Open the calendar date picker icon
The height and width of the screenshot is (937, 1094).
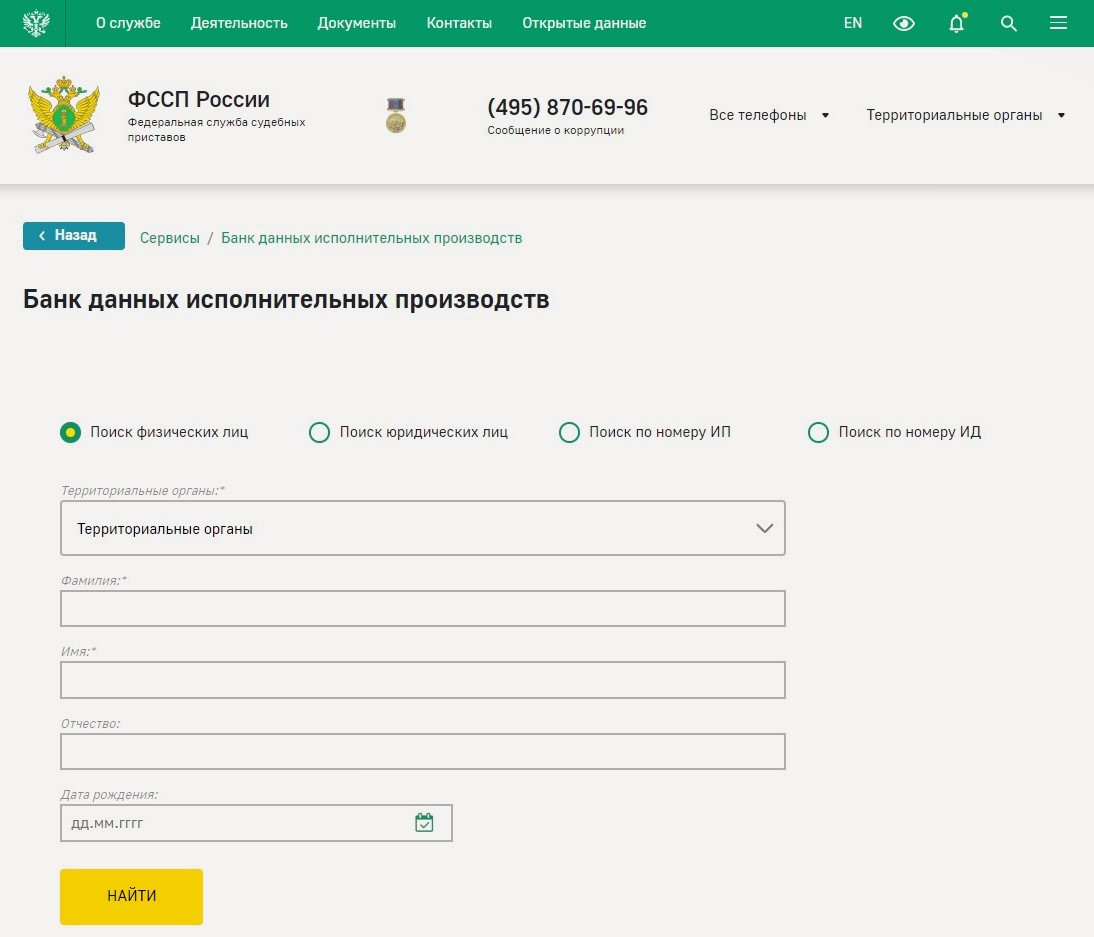424,823
